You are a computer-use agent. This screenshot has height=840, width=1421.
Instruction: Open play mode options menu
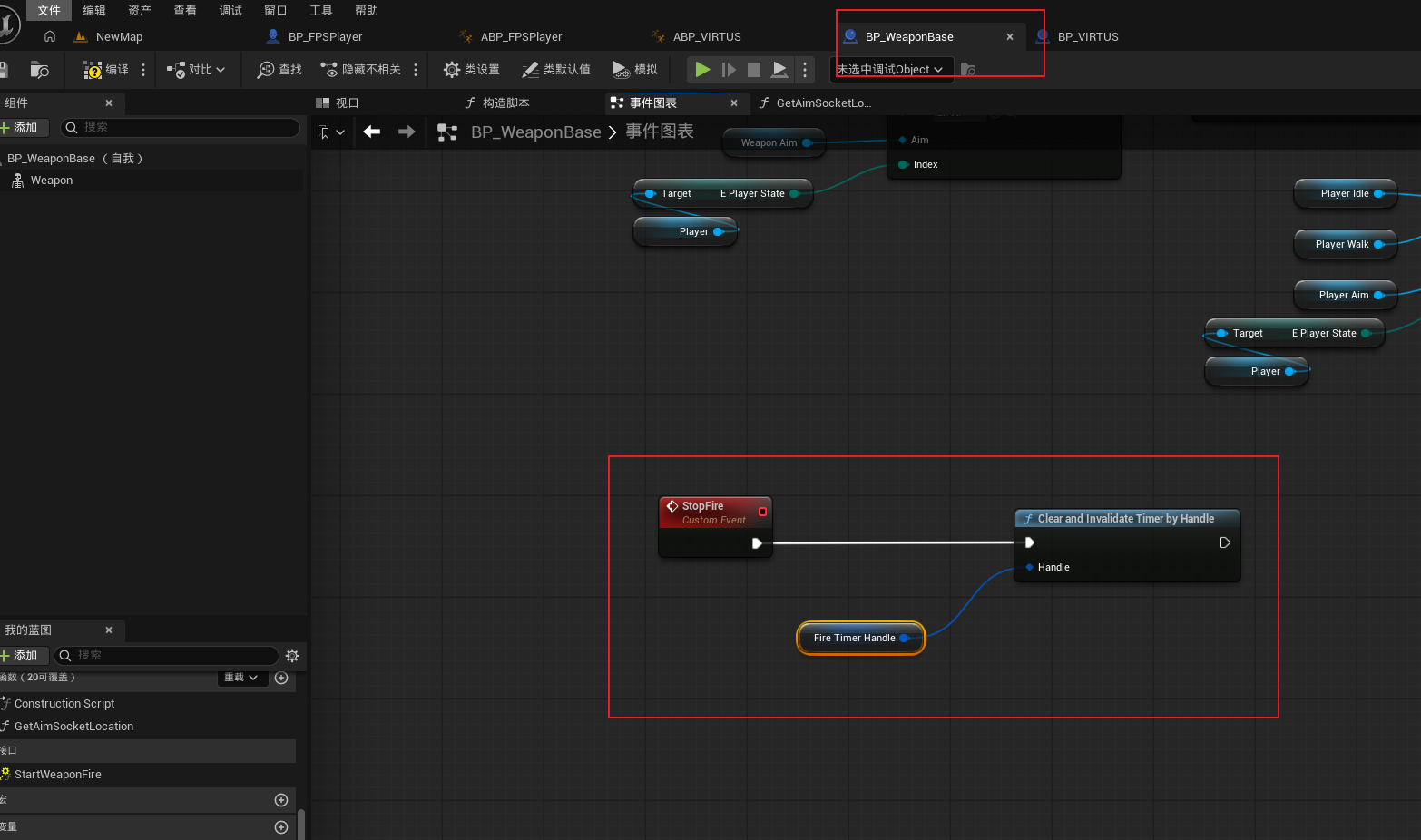pos(805,70)
